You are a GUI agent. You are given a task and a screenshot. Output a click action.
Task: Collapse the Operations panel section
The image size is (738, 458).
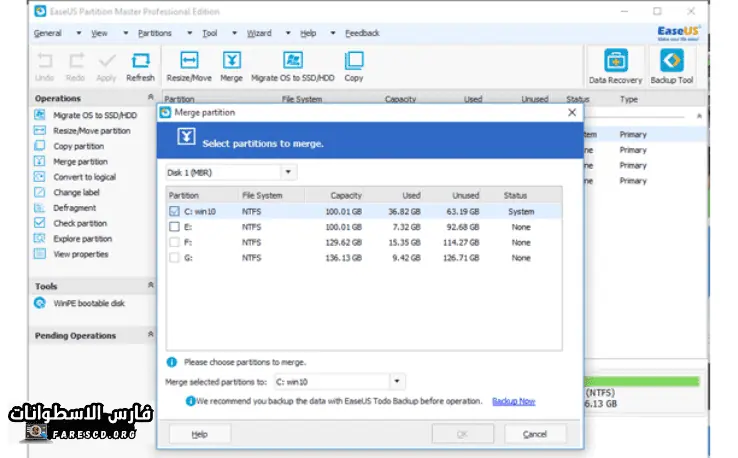pos(151,98)
